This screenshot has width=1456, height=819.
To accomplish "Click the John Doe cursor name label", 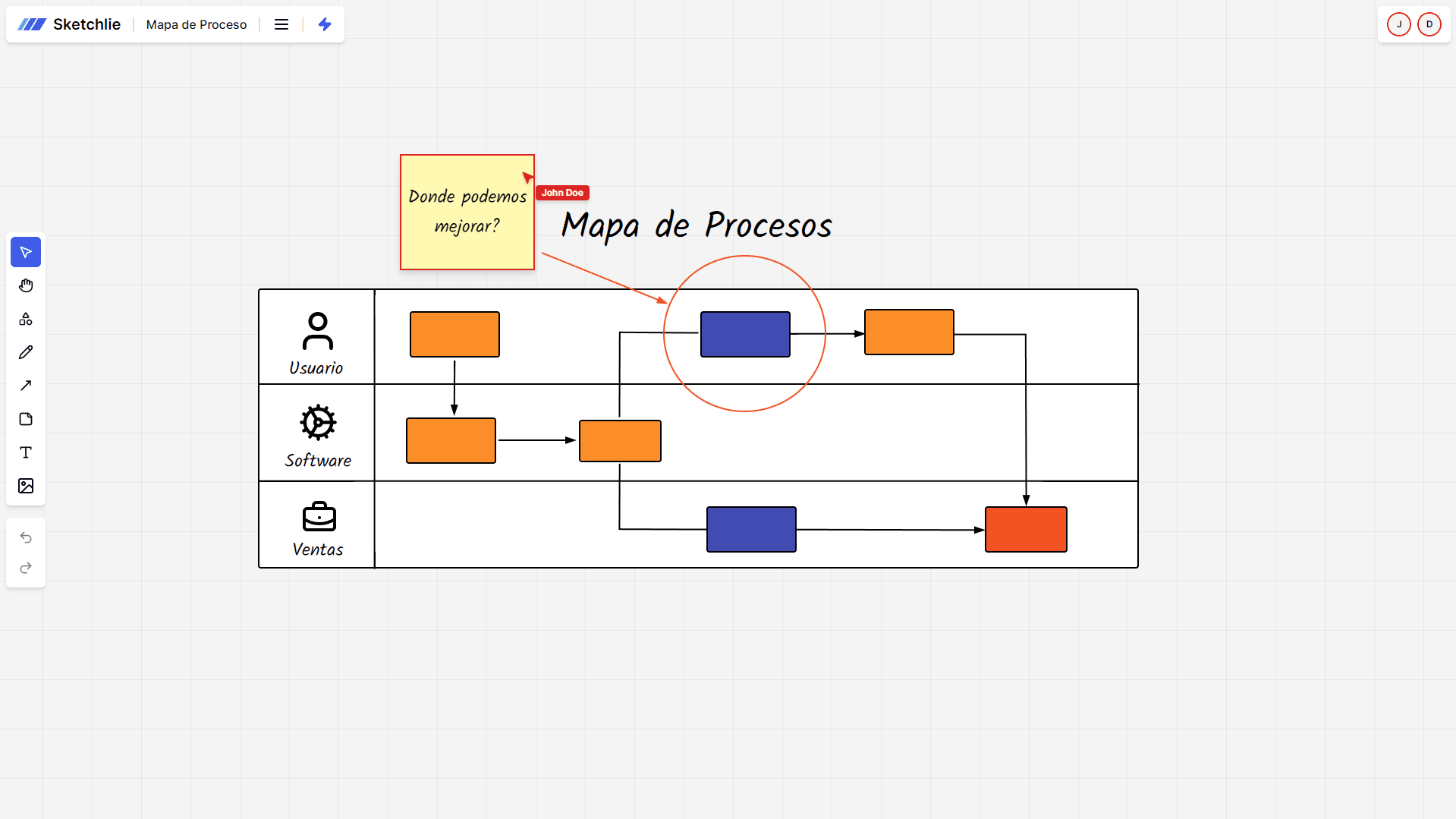I will (562, 192).
